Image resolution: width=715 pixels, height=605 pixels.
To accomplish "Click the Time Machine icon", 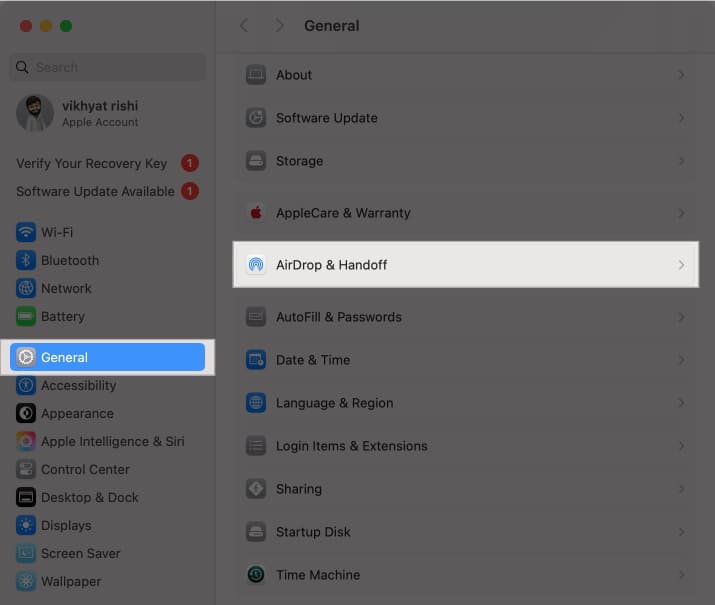I will point(256,574).
